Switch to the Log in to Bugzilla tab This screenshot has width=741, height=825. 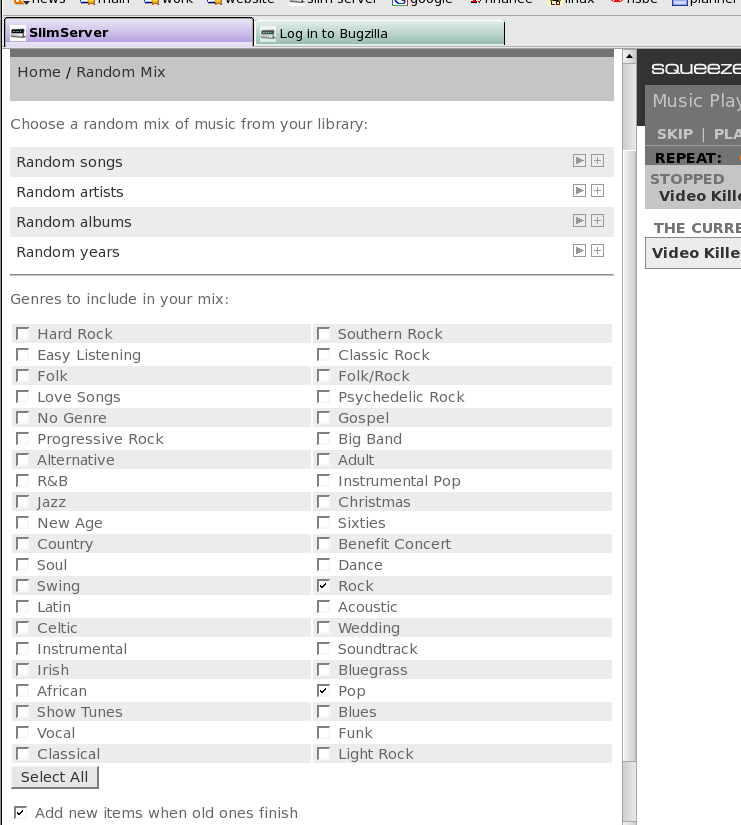pyautogui.click(x=379, y=33)
